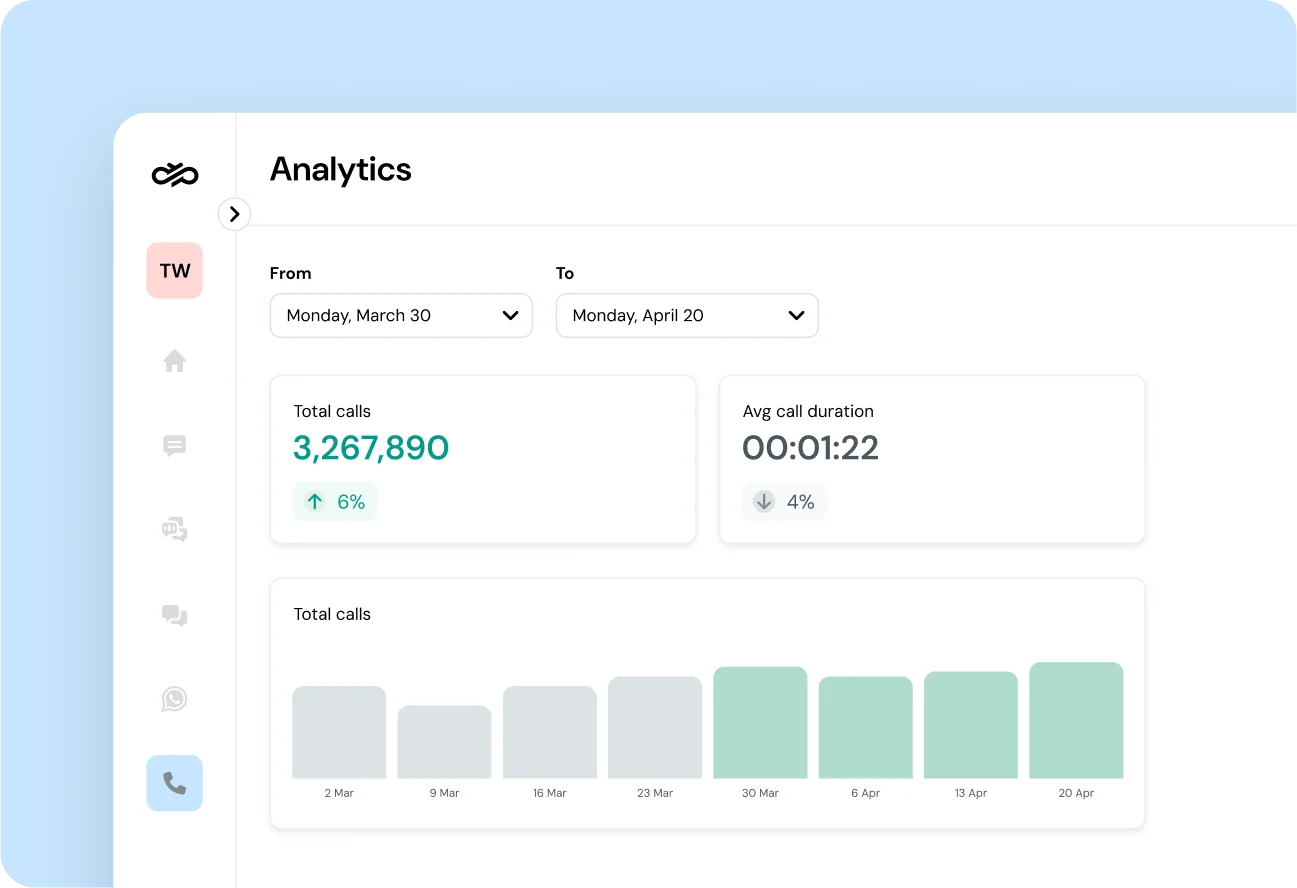Open the From date dropdown

[401, 316]
